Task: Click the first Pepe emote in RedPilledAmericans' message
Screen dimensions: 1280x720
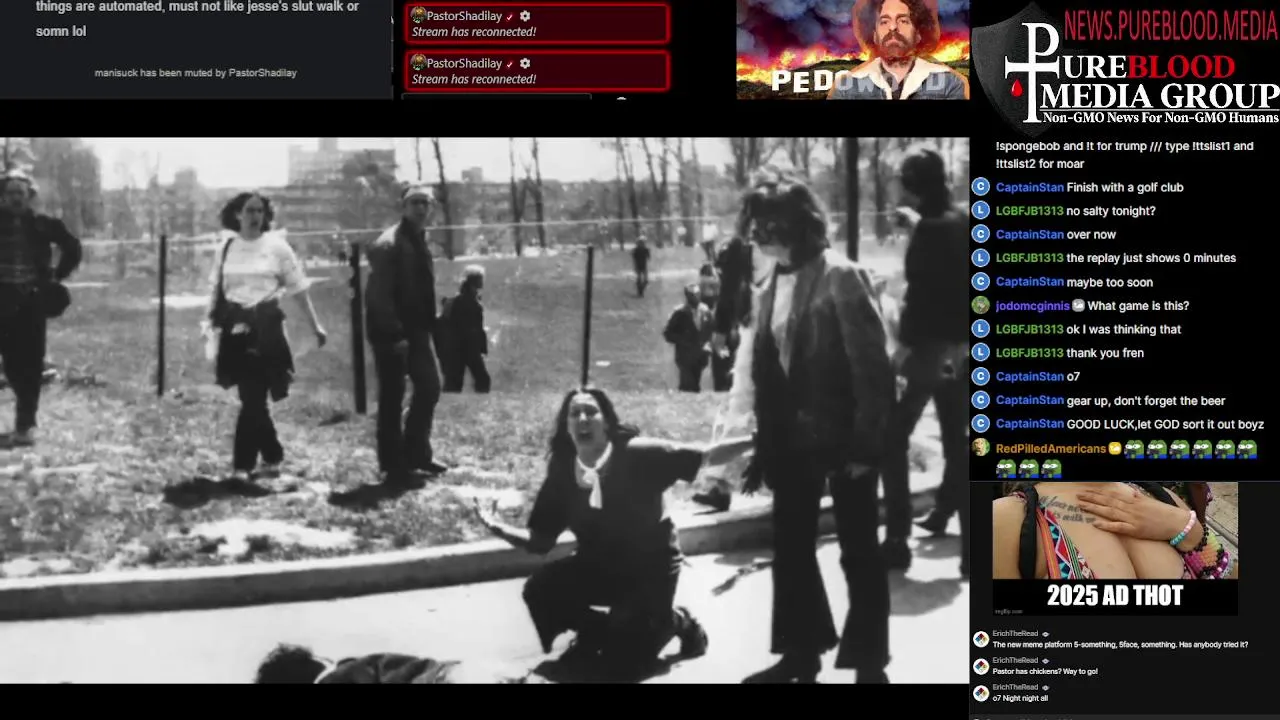Action: click(1134, 449)
